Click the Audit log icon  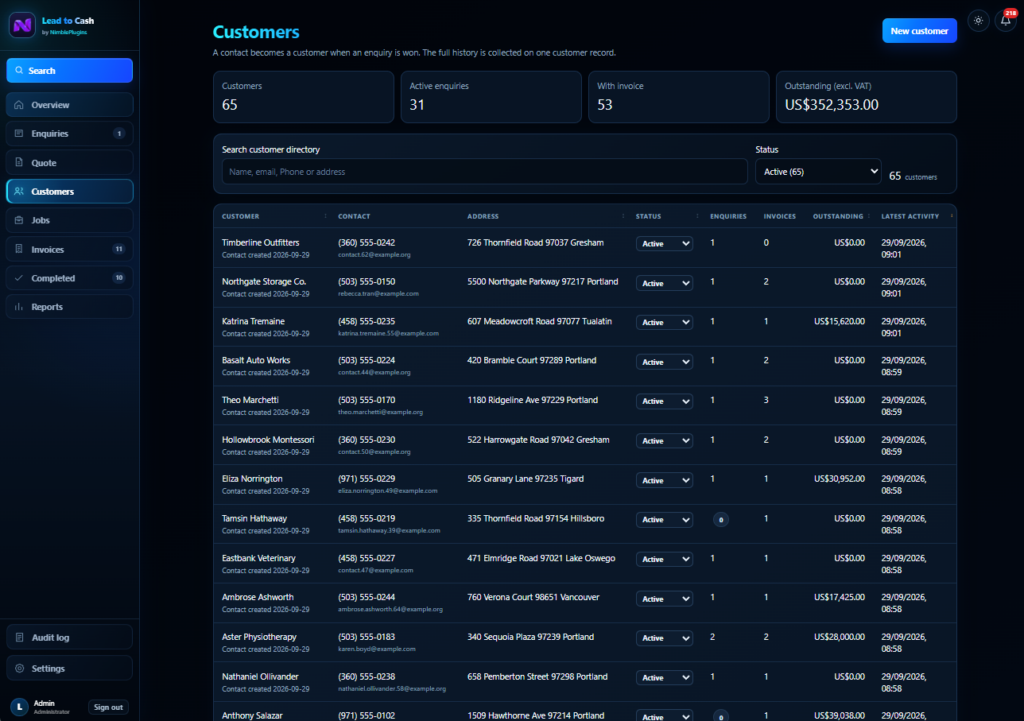(x=19, y=637)
